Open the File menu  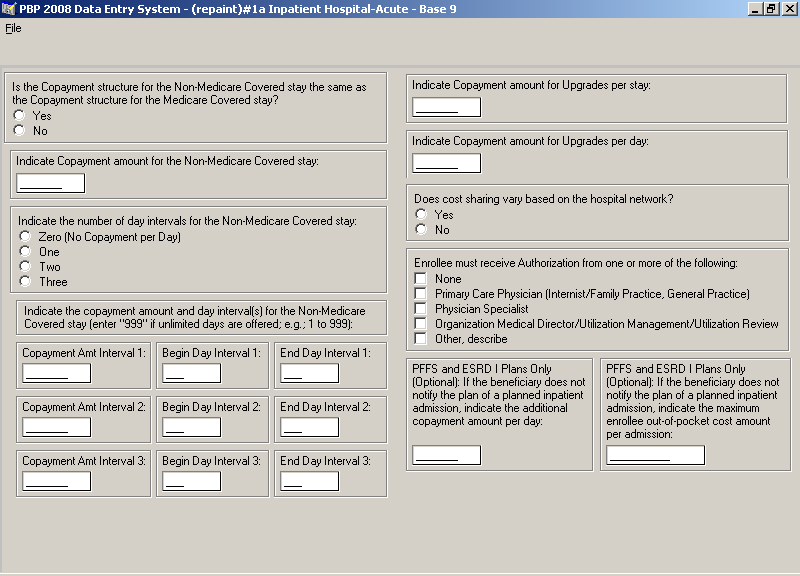point(13,28)
